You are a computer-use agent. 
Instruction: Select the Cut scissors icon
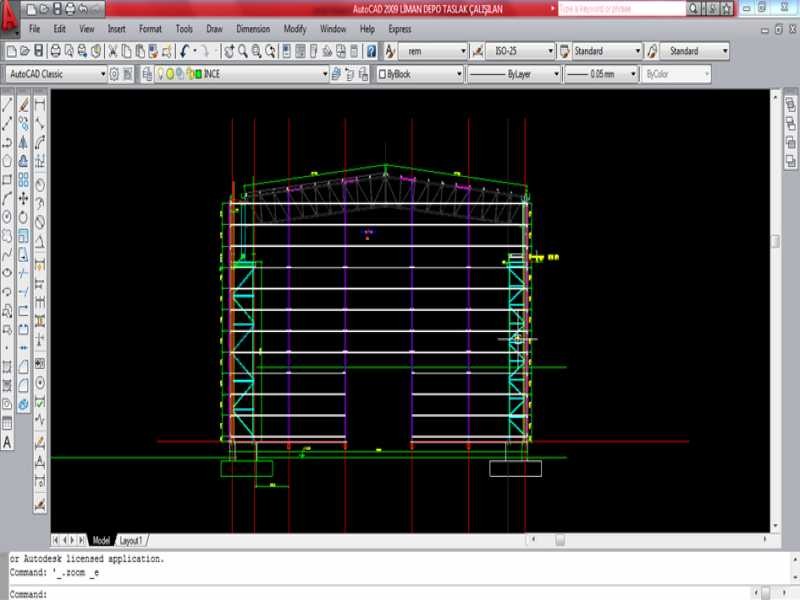(x=112, y=51)
